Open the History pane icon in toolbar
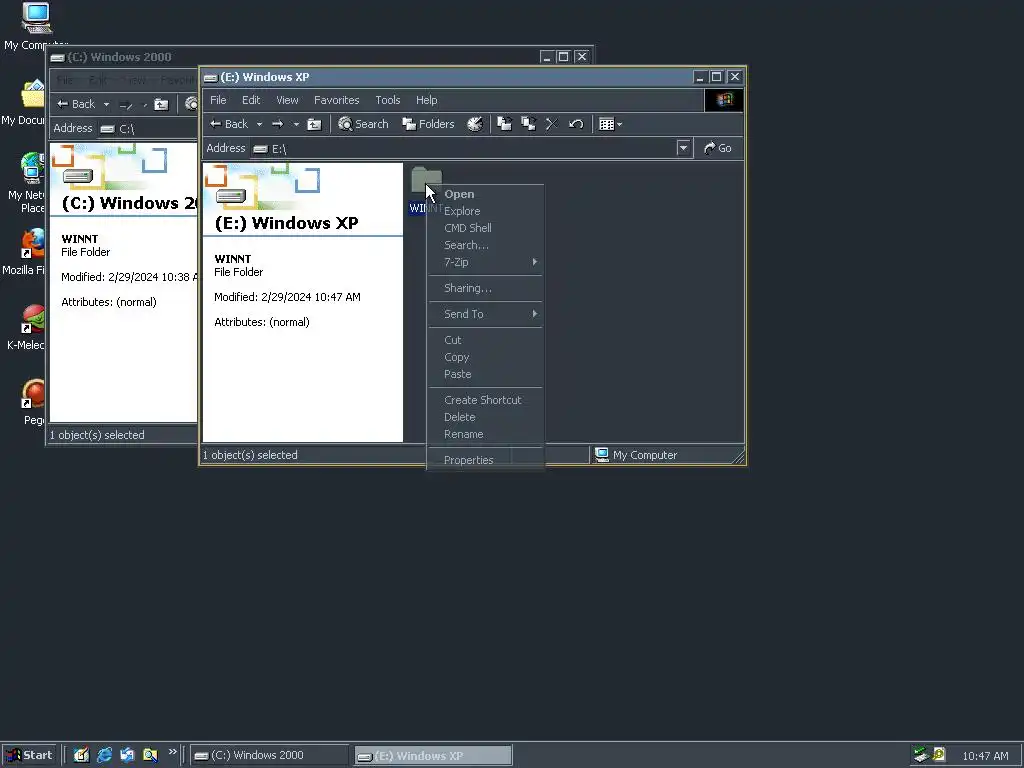Screen dimensions: 1024x768 tap(475, 124)
